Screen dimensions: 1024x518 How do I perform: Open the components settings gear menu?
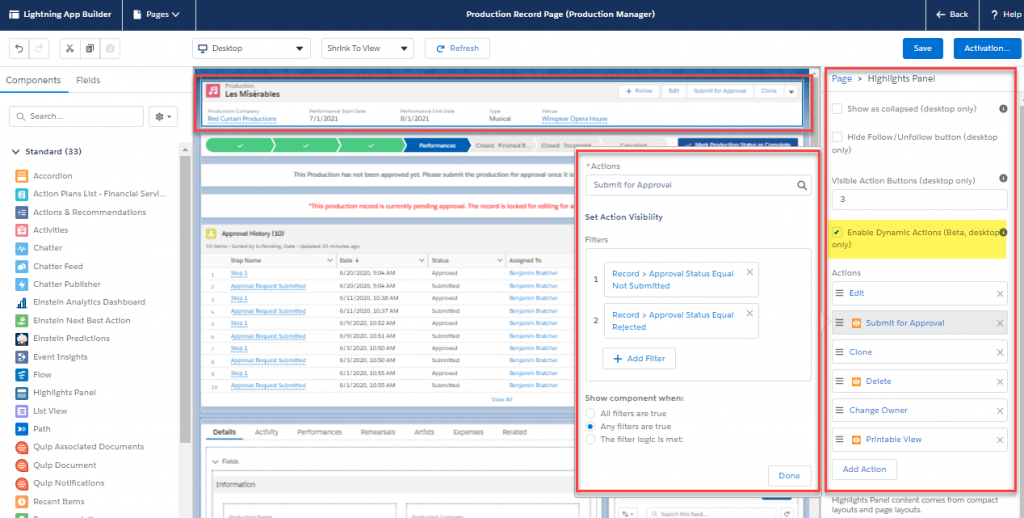[x=161, y=117]
